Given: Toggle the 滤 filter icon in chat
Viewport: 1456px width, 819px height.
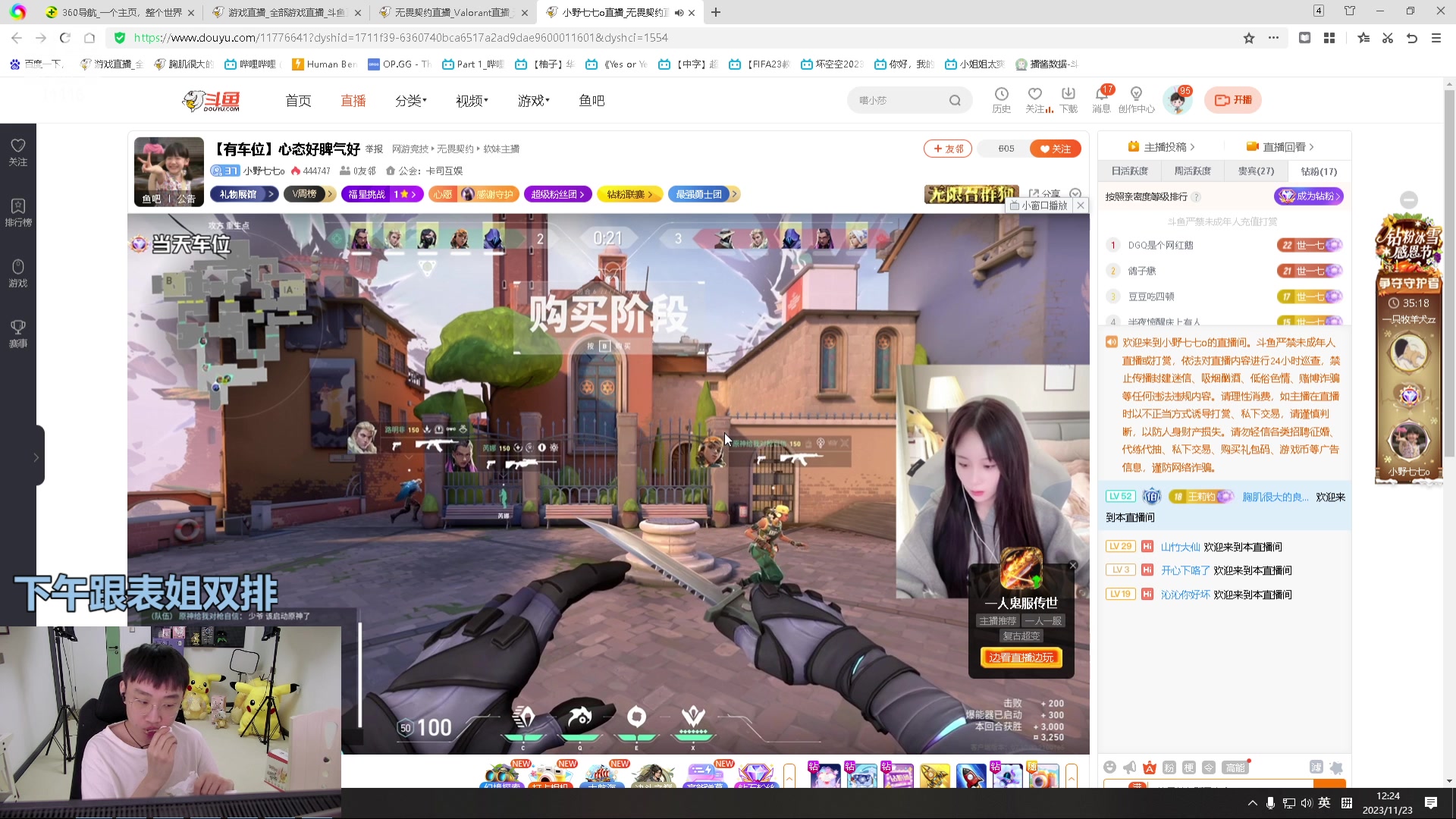Looking at the screenshot, I should (x=1316, y=767).
